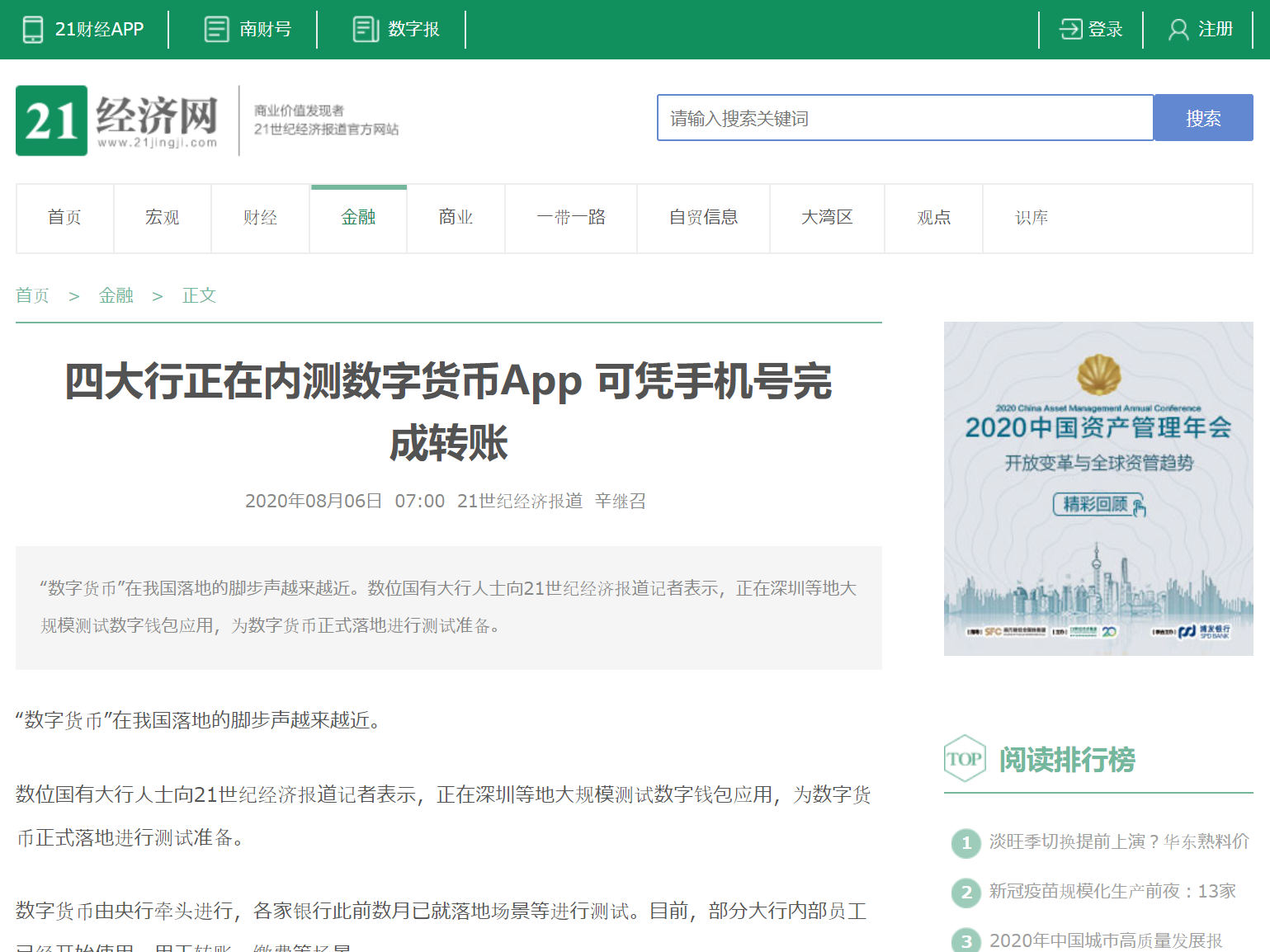Click the 21经济网 site logo
Image resolution: width=1270 pixels, height=952 pixels.
[116, 120]
